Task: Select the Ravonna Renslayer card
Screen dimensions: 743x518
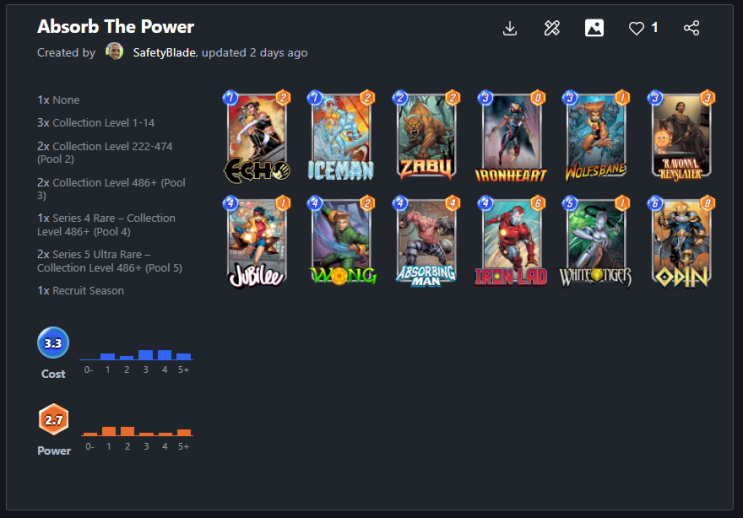Action: (681, 136)
